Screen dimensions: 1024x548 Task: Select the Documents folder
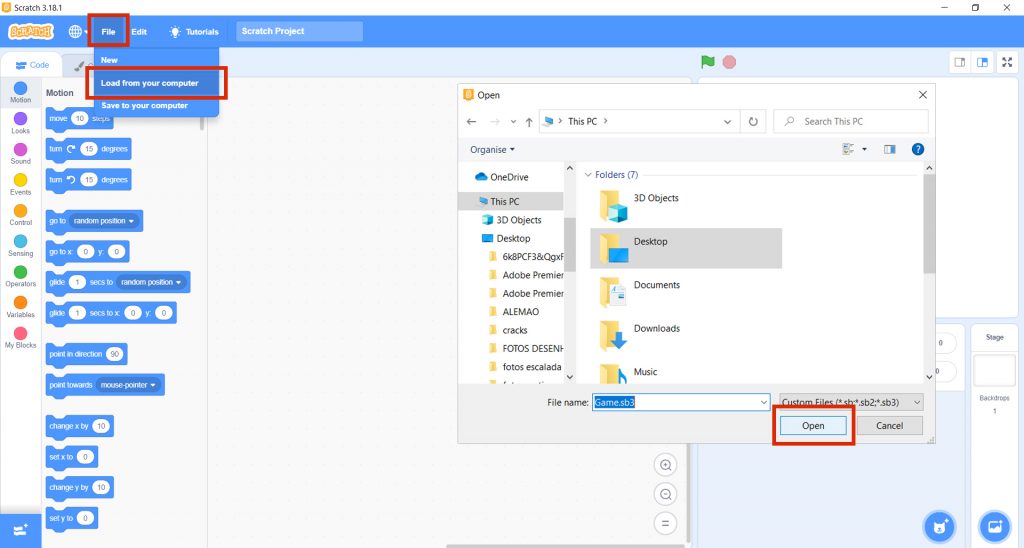click(x=686, y=291)
